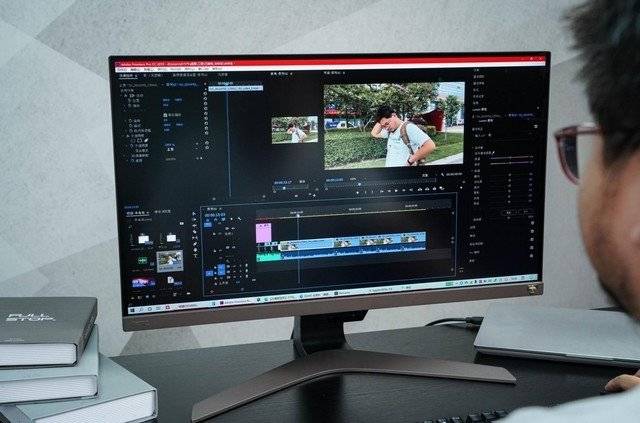The width and height of the screenshot is (640, 423).
Task: Select the highlighted clip thumbnail in Project panel
Action: (170, 261)
